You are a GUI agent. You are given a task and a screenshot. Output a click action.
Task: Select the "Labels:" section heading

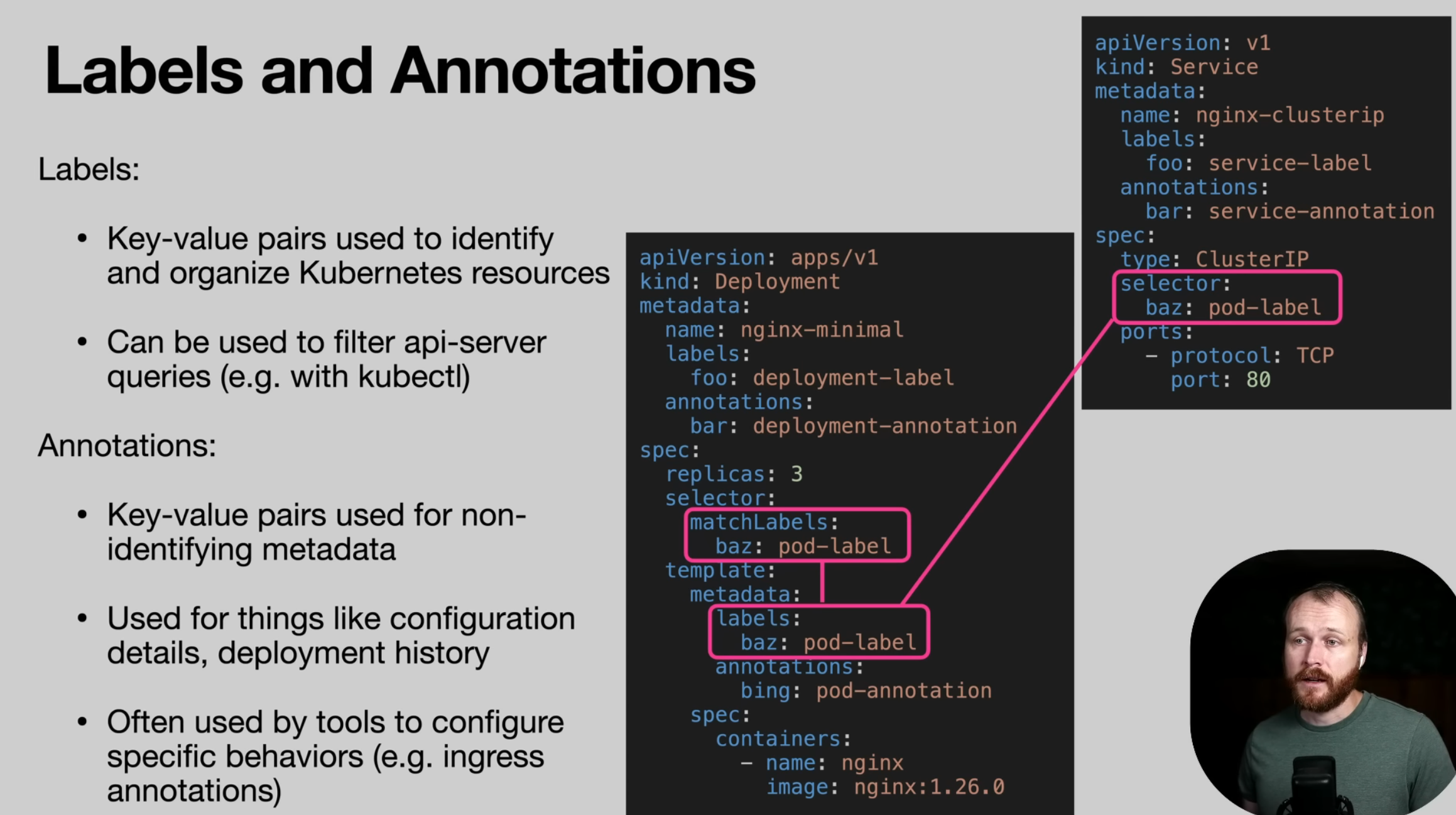[89, 169]
